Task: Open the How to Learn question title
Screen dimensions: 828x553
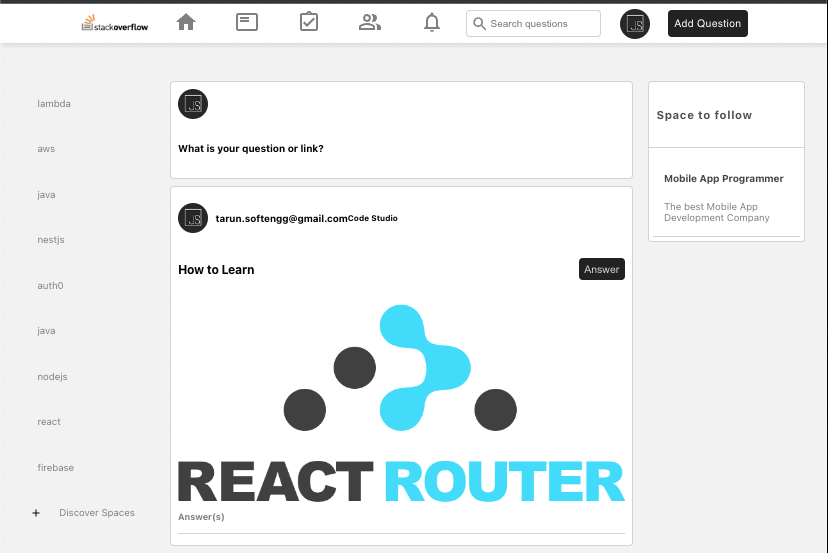Action: coord(216,270)
